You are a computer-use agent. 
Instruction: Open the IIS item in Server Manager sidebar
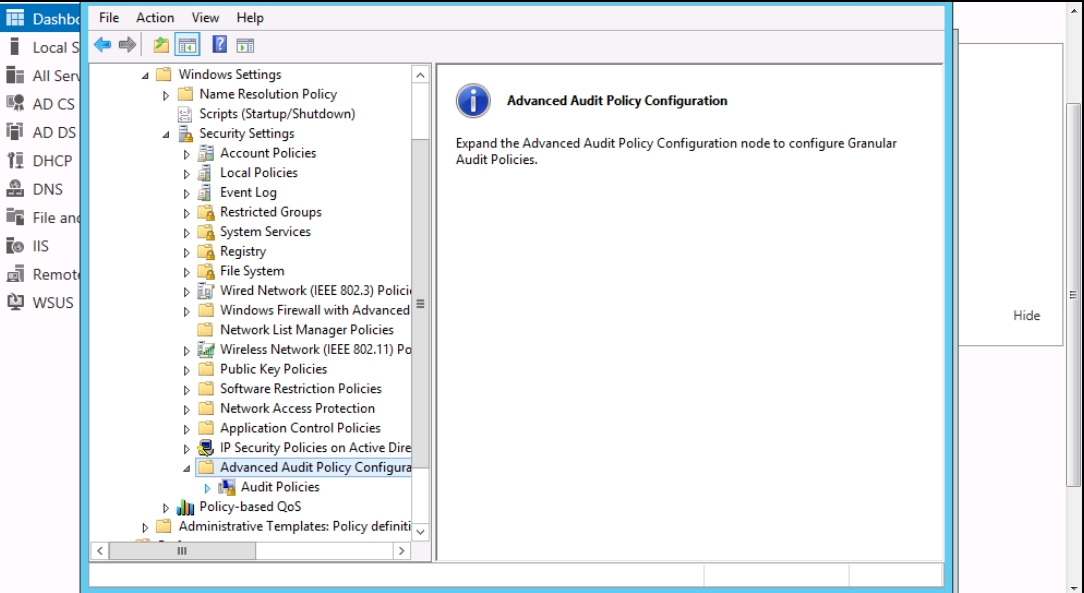pos(40,246)
